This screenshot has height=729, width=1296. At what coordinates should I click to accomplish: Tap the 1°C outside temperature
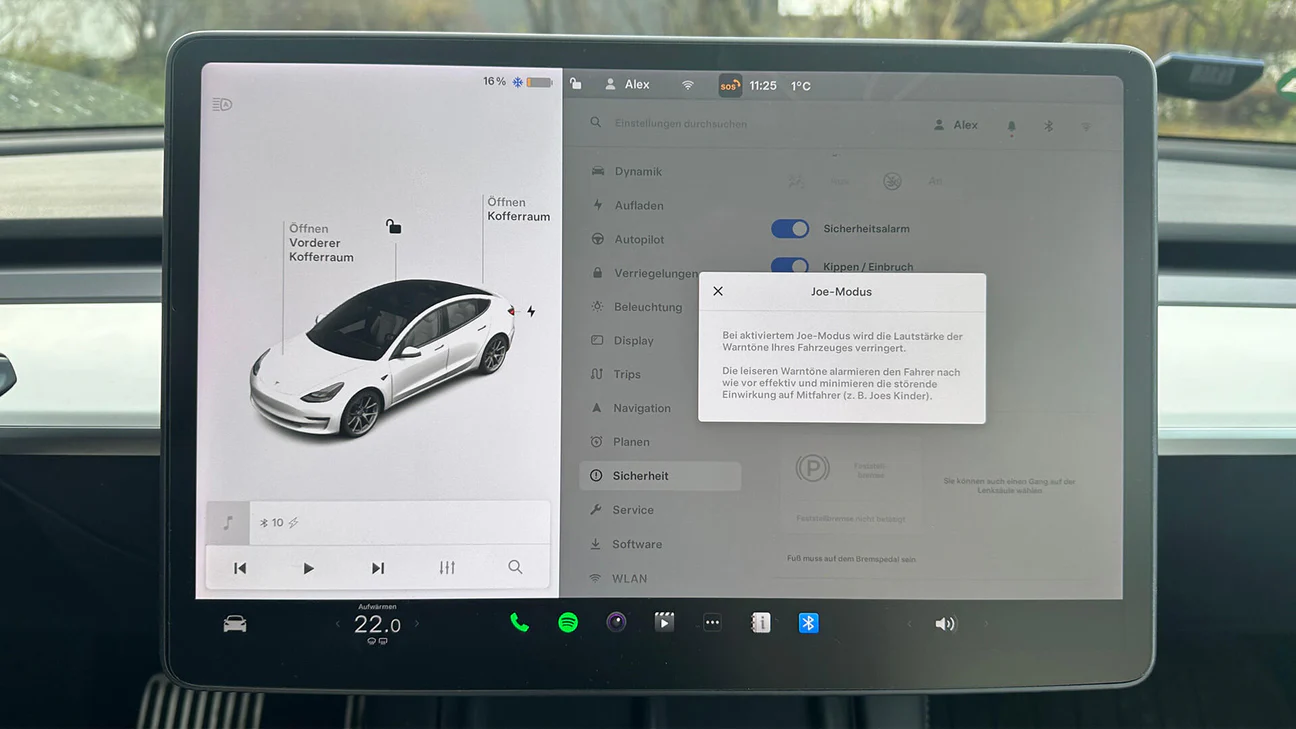click(x=801, y=86)
